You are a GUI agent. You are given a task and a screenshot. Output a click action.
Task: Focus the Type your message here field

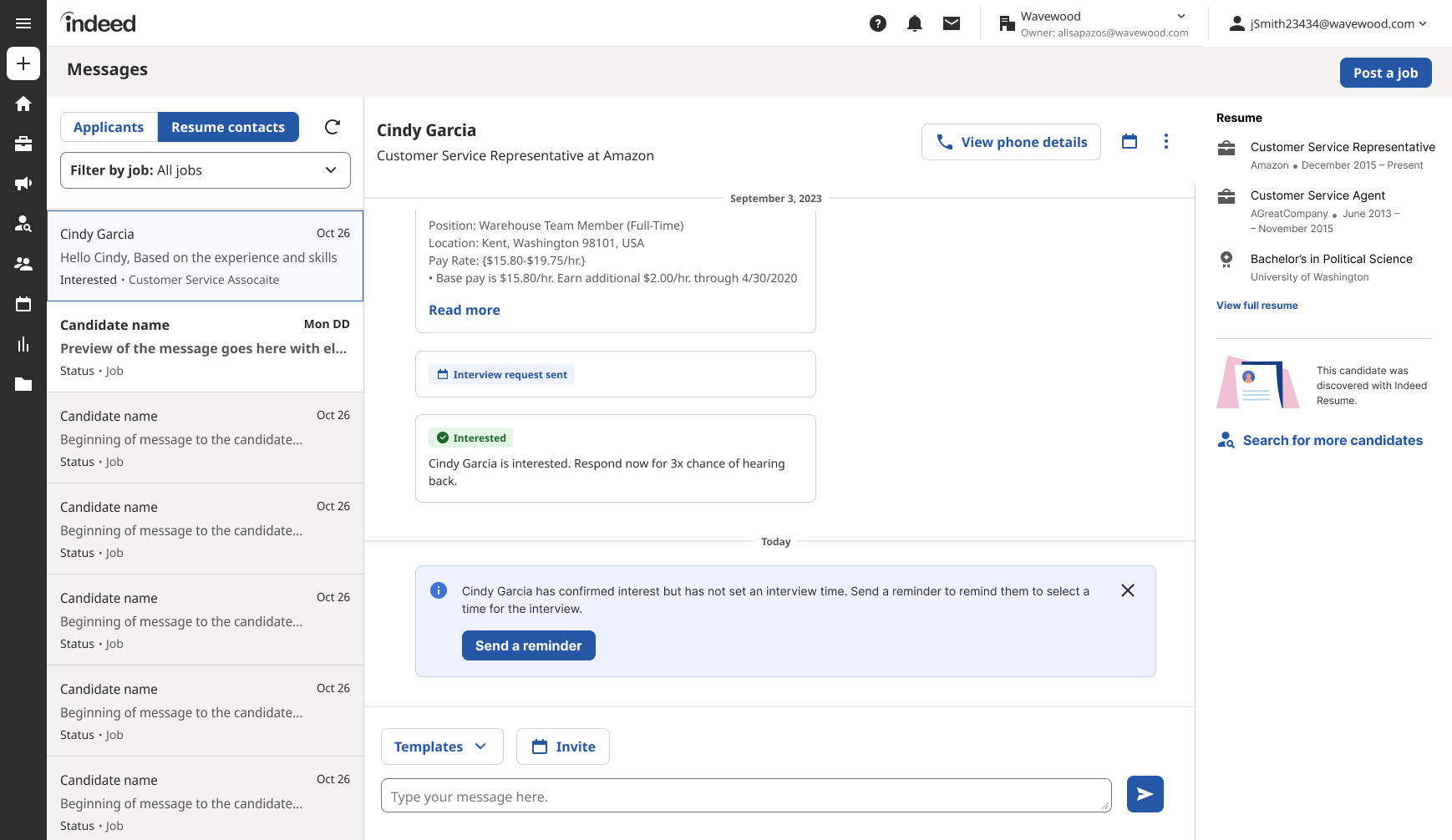[x=746, y=796]
